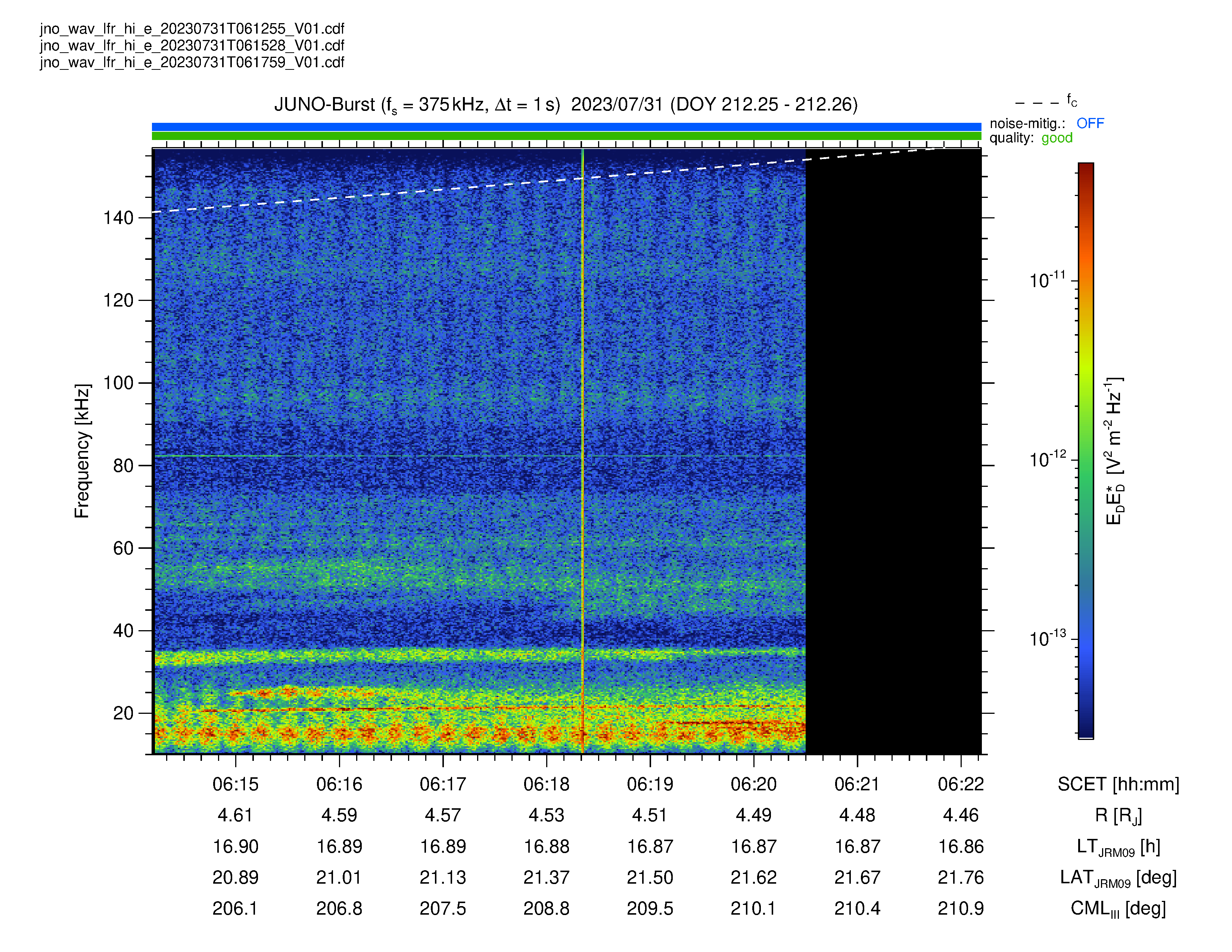
Task: Click the JUNO-Burst plot title
Action: point(566,105)
